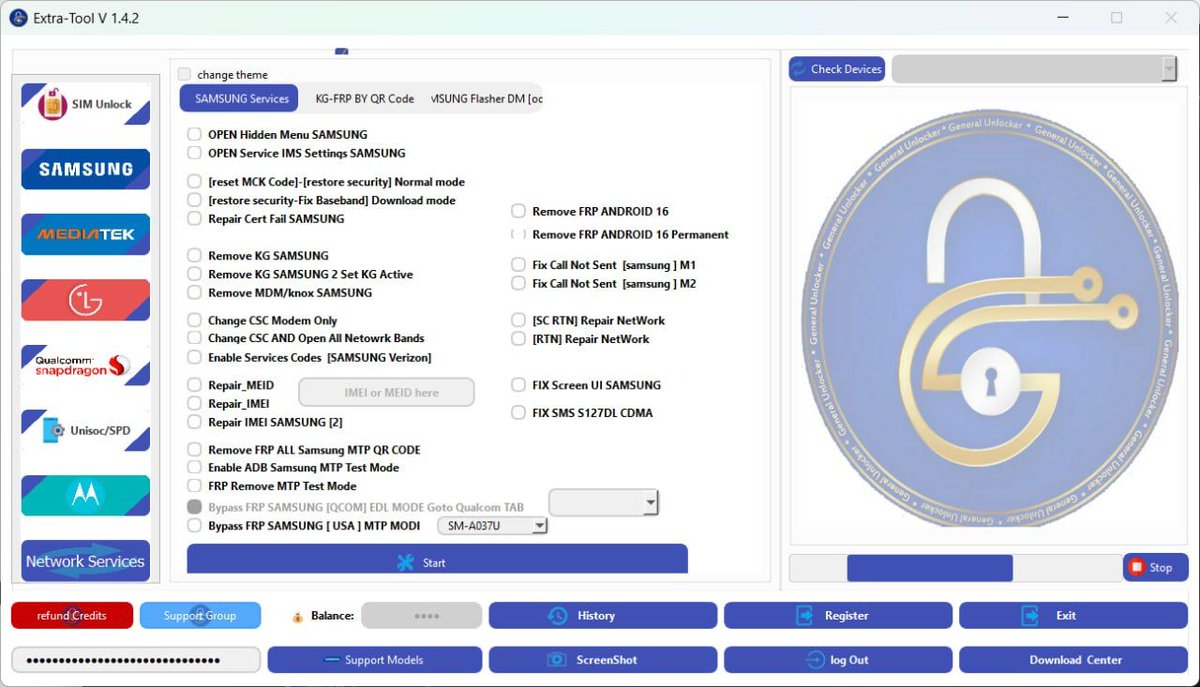Check FIX Screen UI SAMSUNG

(518, 385)
